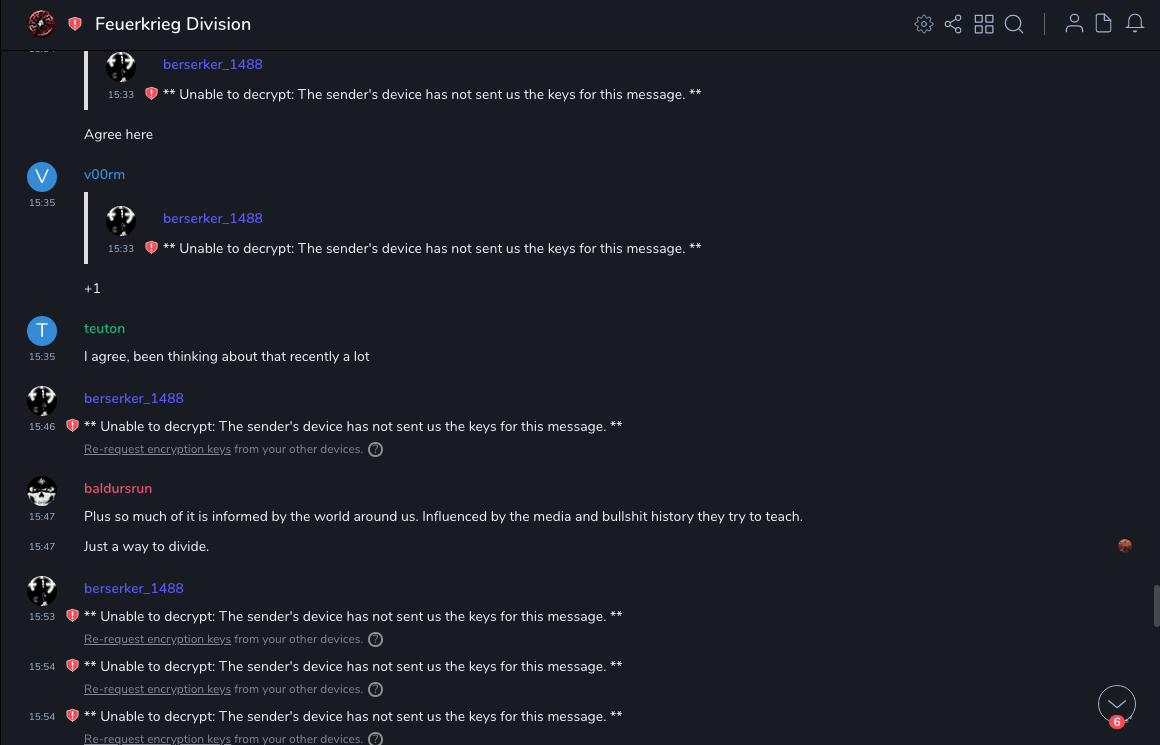Show the member list icon
1160x745 pixels.
point(1074,24)
